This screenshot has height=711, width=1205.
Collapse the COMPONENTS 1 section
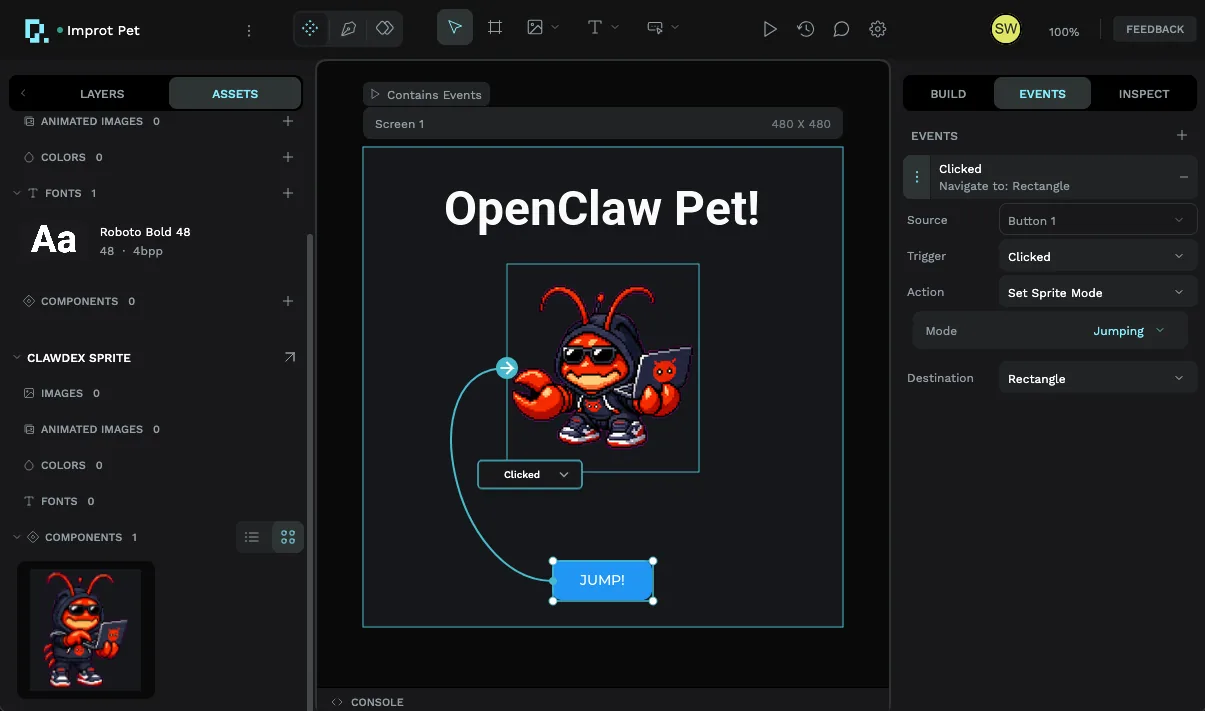17,537
